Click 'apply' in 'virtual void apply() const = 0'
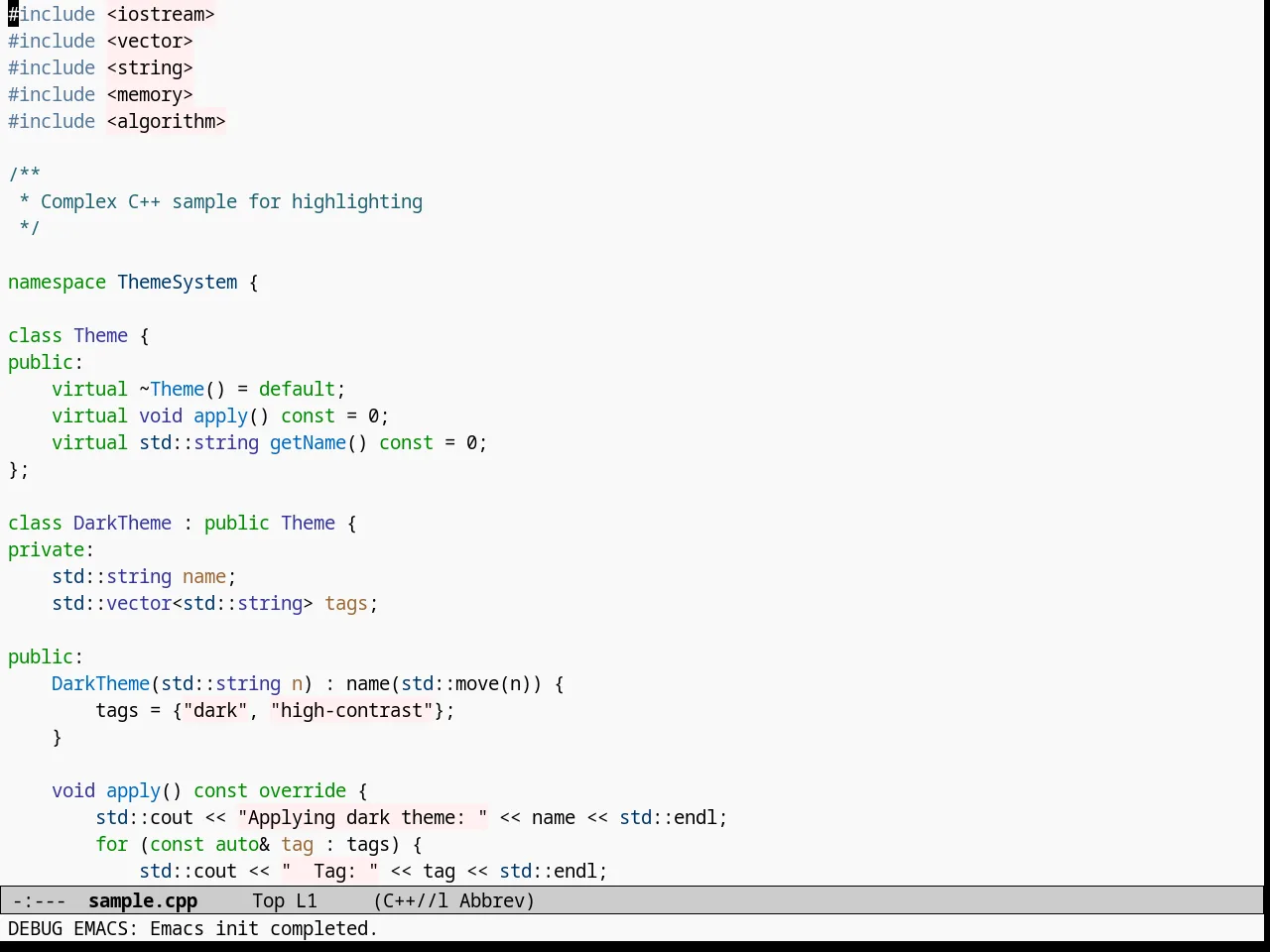This screenshot has width=1270, height=952. click(x=220, y=416)
